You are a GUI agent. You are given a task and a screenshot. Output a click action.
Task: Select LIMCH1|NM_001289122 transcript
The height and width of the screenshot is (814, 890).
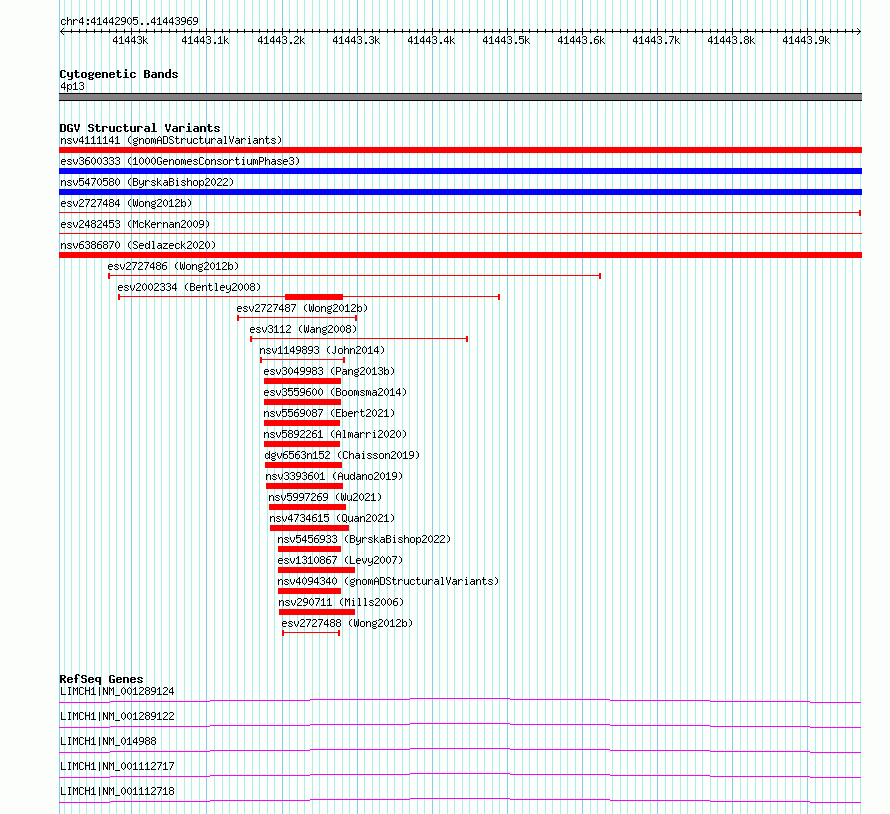117,716
